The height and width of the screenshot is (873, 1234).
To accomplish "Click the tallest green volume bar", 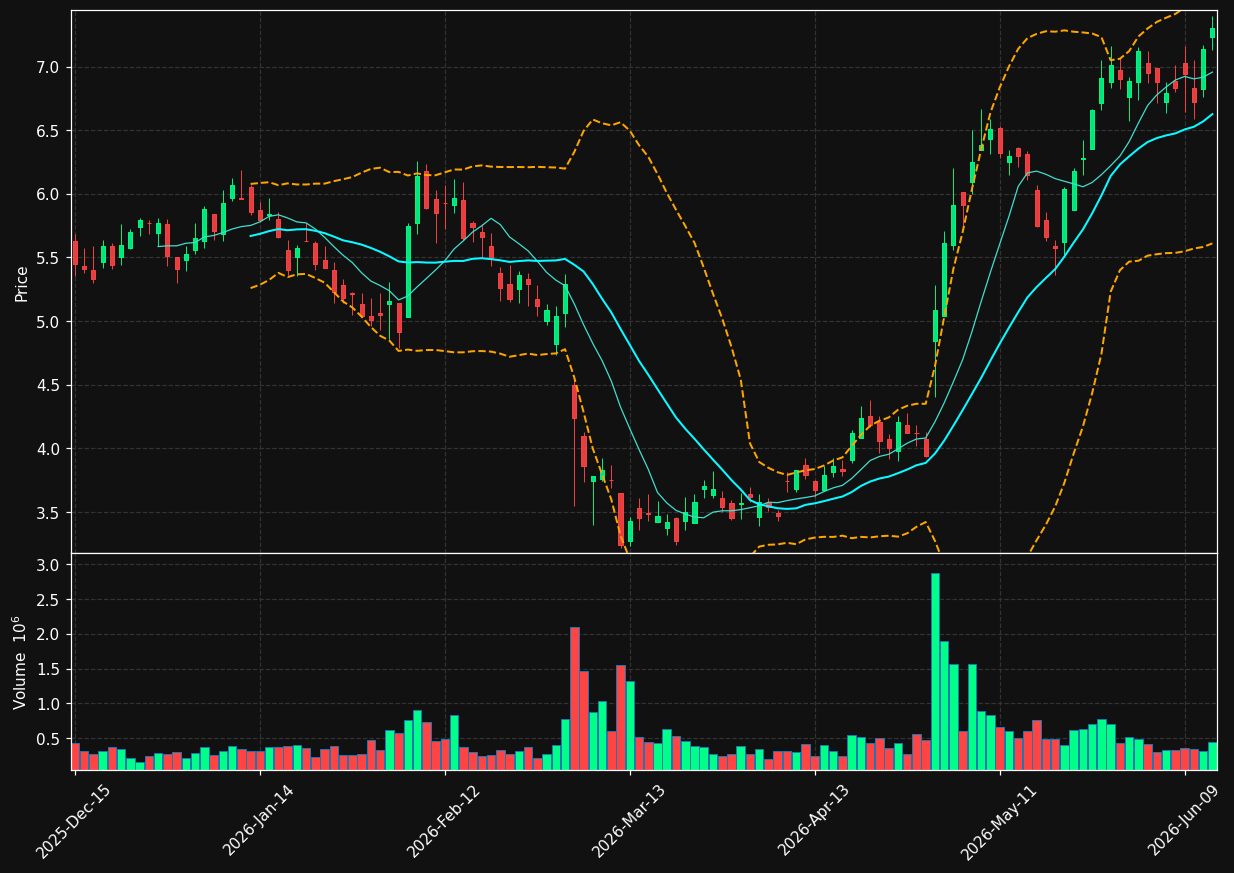I will [935, 671].
